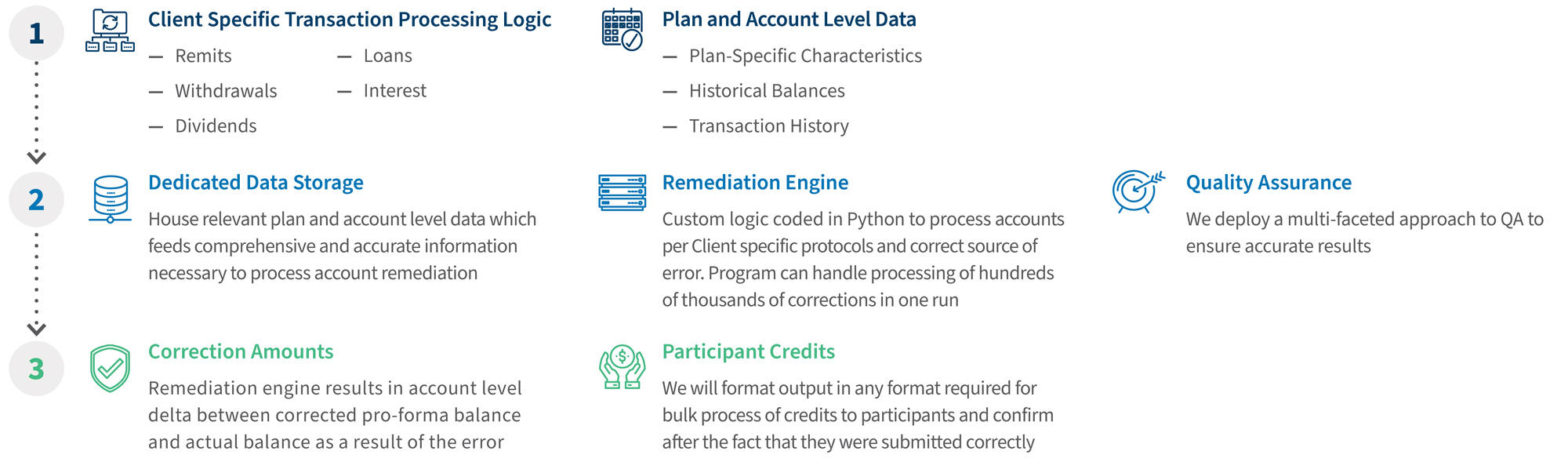This screenshot has height=462, width=1568.
Task: Click the green shield checkmark icon
Action: (x=110, y=368)
